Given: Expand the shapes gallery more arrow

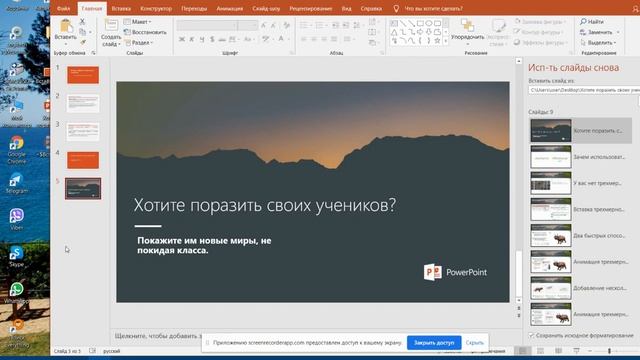Looking at the screenshot, I should pyautogui.click(x=446, y=41).
